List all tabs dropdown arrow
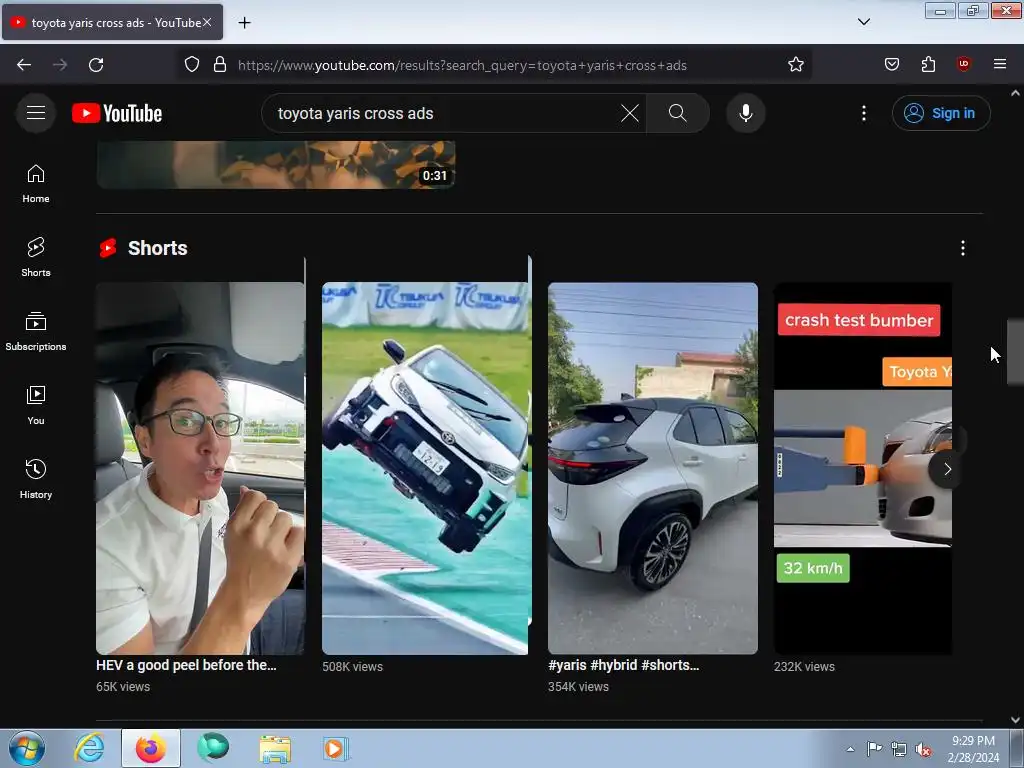Viewport: 1024px width, 768px height. tap(863, 22)
